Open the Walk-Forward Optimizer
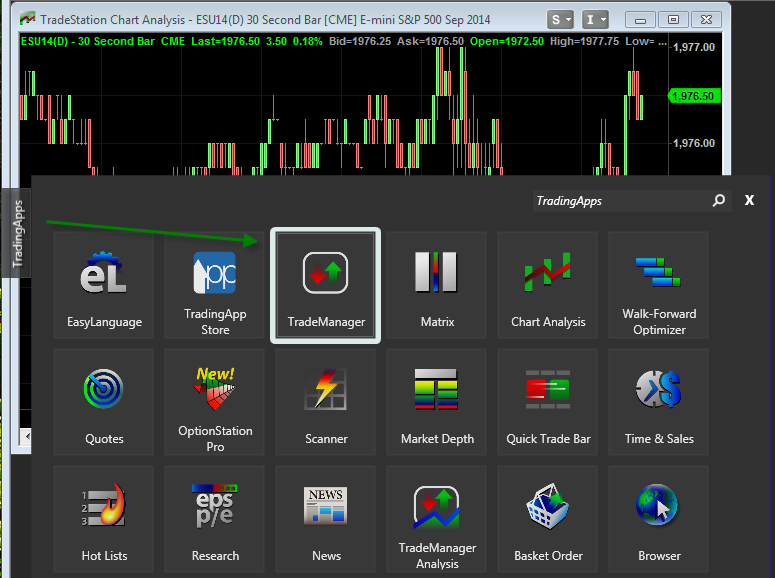The width and height of the screenshot is (775, 578). 659,286
